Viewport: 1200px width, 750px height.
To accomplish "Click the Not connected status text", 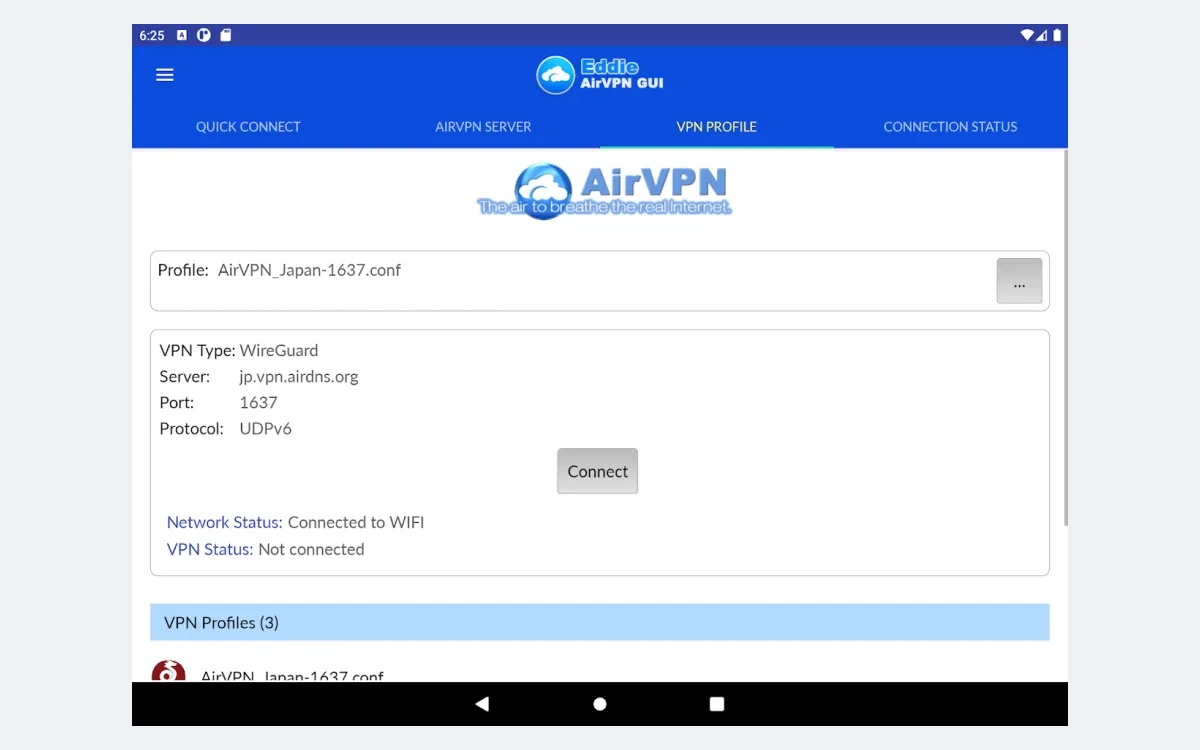I will click(x=311, y=550).
